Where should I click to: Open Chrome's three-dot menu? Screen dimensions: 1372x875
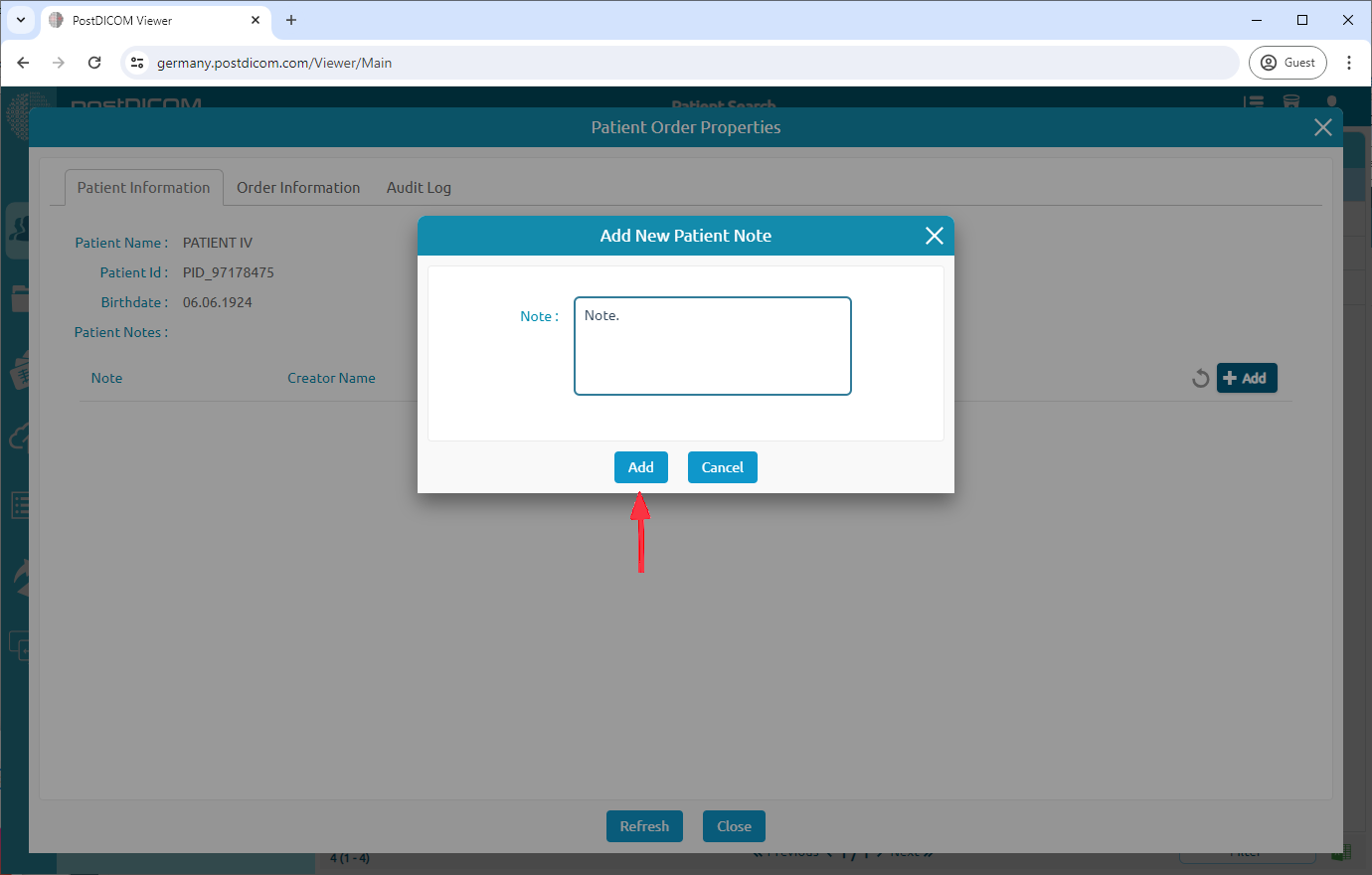tap(1349, 62)
